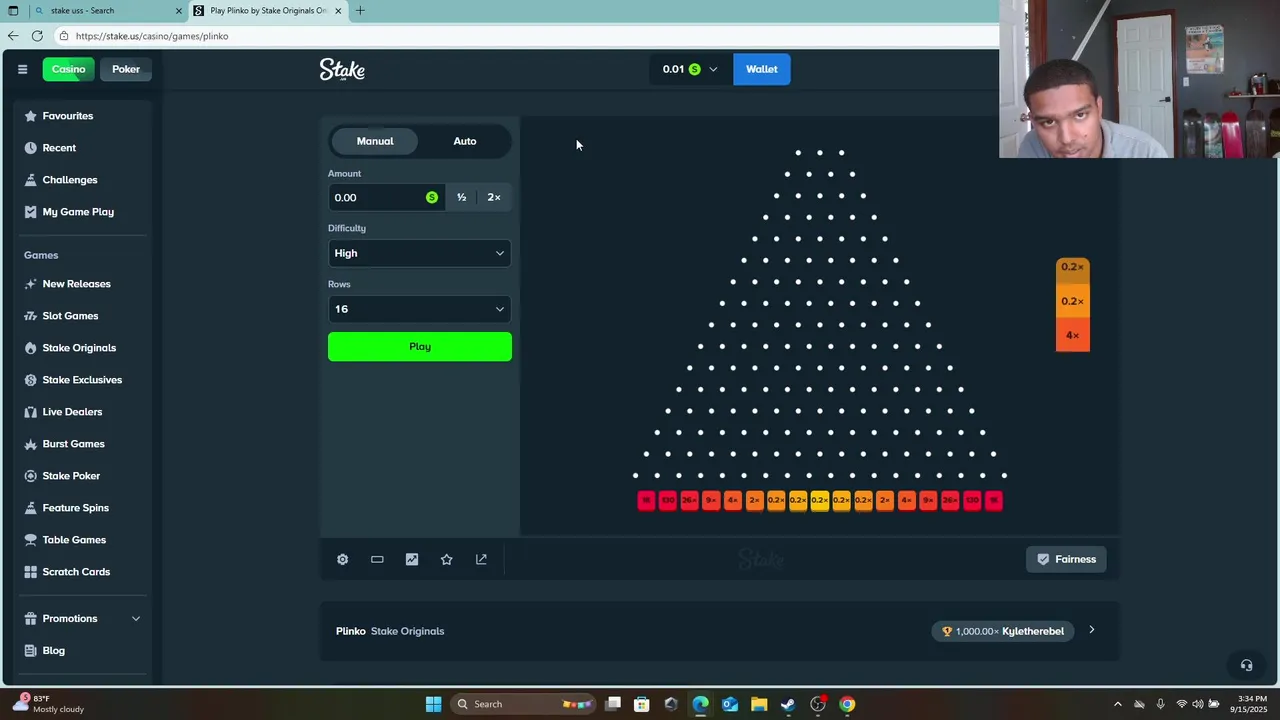Open the Windows Start menu
Screen dimensions: 1280x720
433,704
